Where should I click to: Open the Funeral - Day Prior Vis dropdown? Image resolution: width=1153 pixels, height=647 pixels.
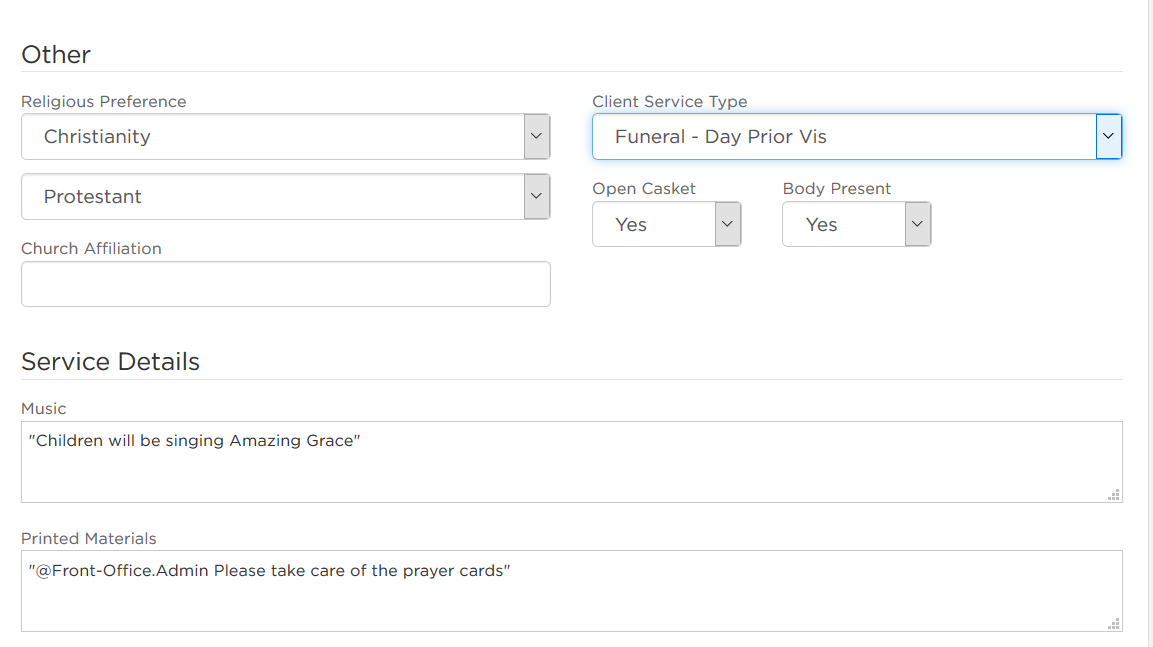tap(857, 137)
